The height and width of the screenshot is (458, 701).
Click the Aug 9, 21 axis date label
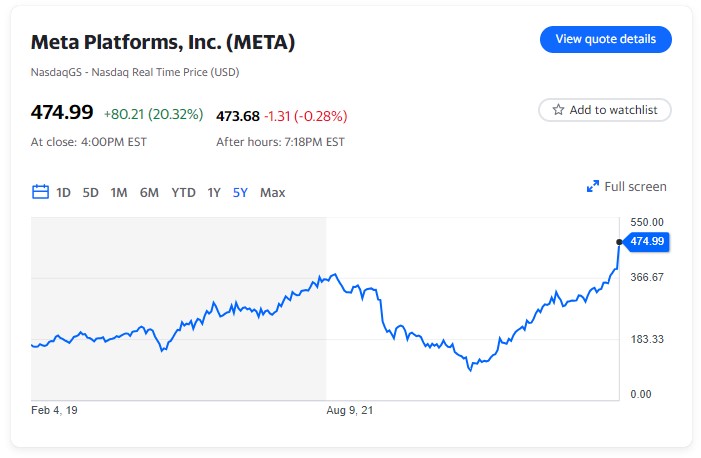[x=352, y=410]
